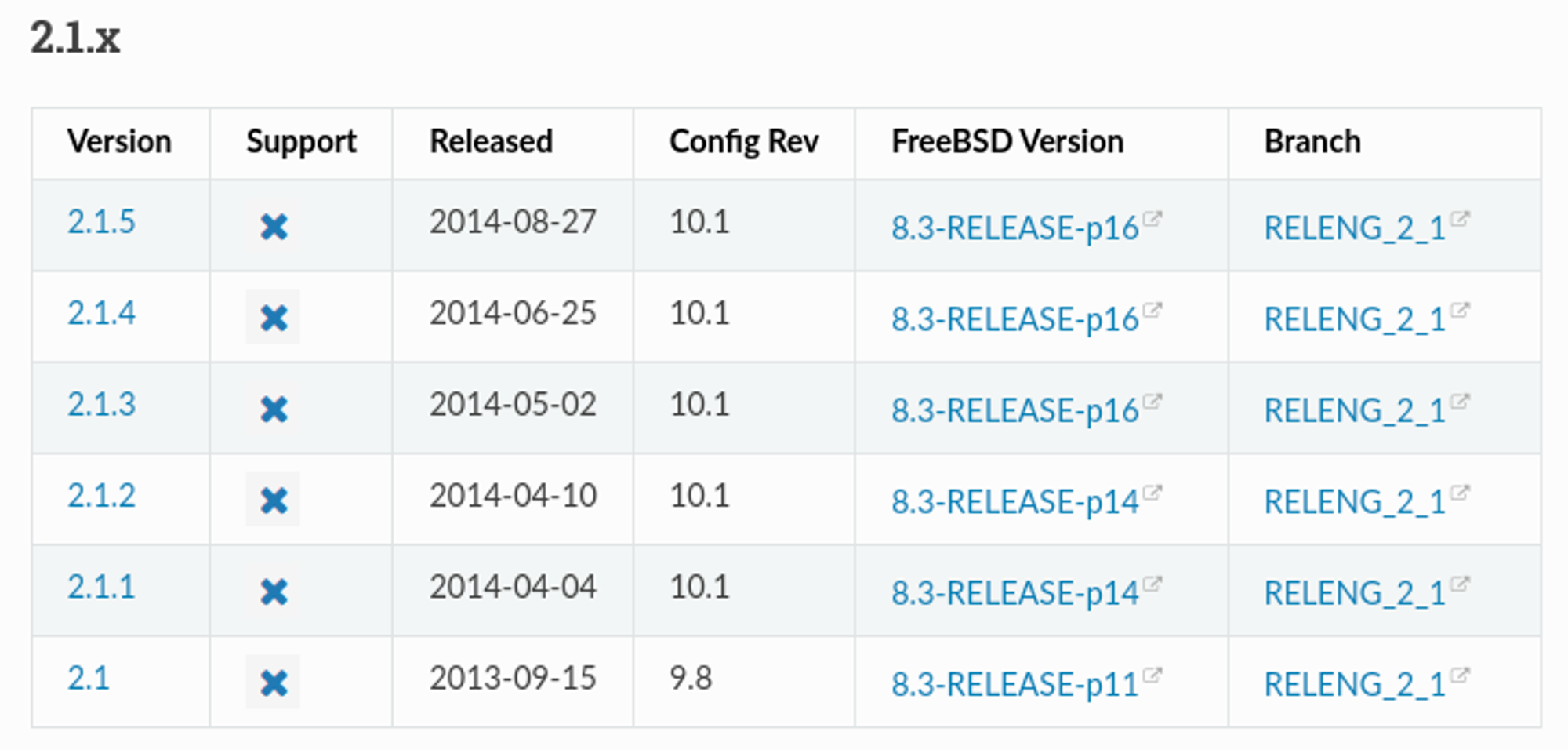Click the X support icon for version 2.1.1
The image size is (1568, 750).
tap(274, 592)
